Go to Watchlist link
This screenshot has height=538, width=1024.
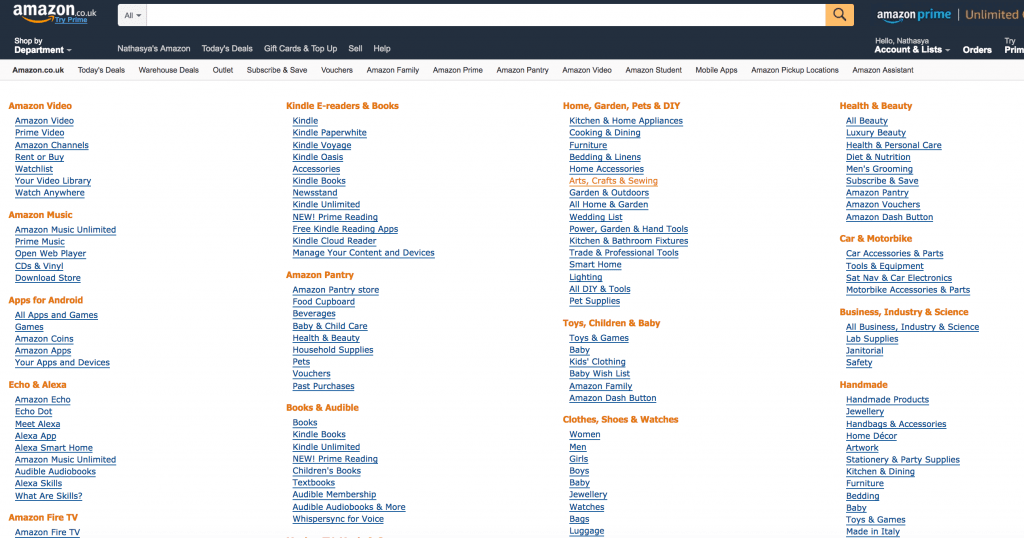click(34, 168)
